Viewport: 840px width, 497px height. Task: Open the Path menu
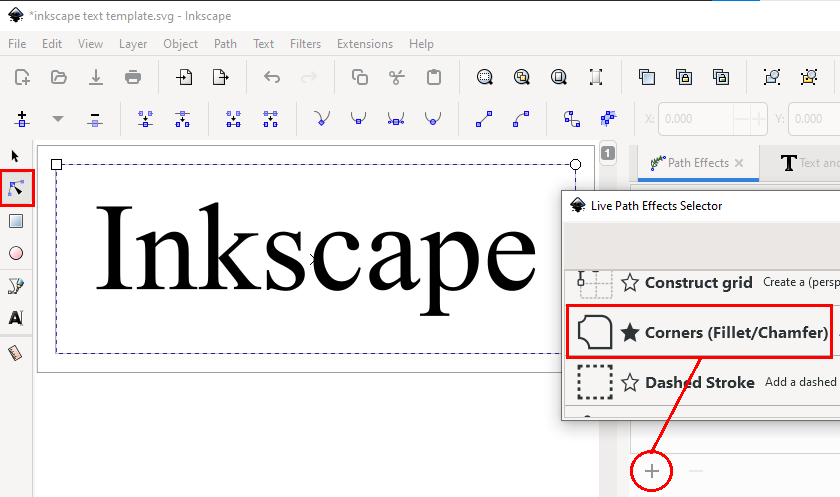pos(225,44)
